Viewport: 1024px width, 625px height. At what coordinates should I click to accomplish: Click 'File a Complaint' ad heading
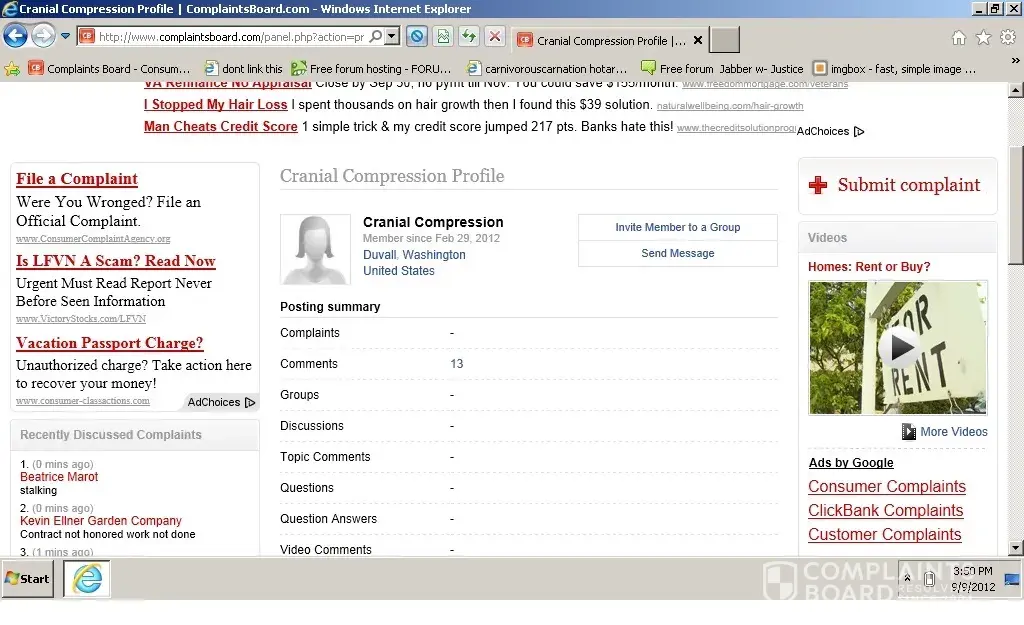tap(77, 179)
